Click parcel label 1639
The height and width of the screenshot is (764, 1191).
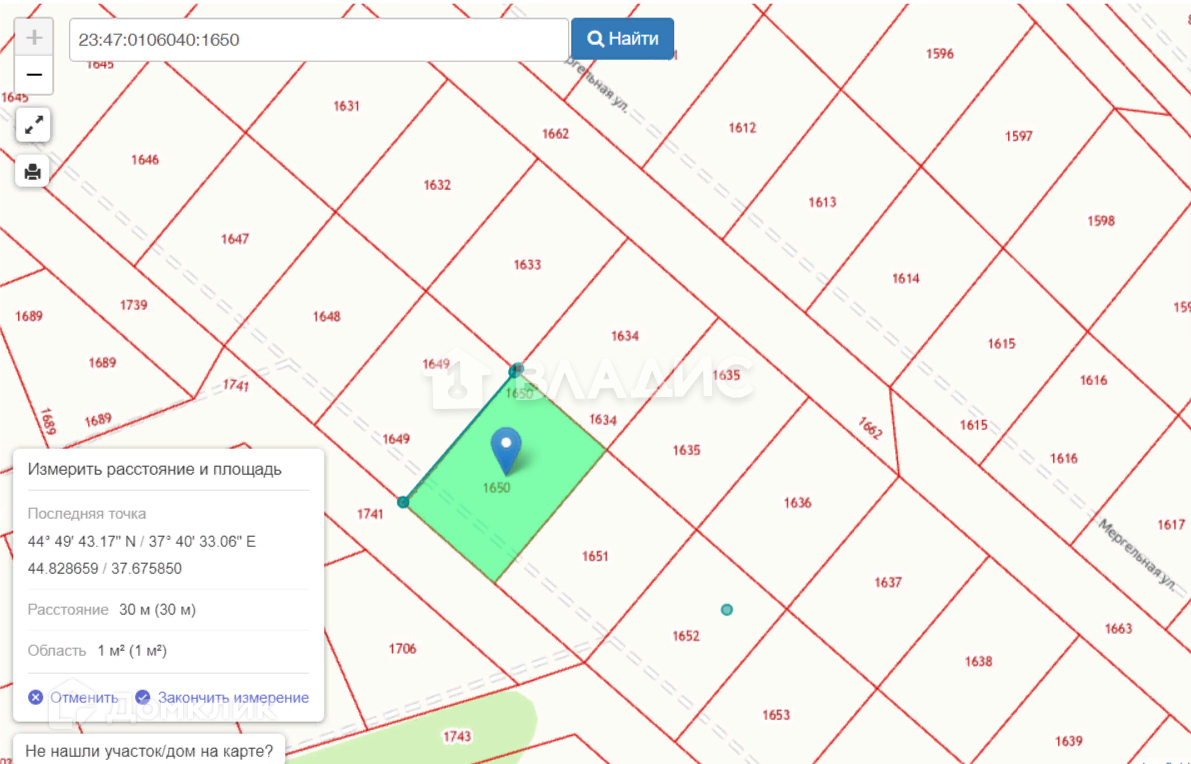point(1069,741)
